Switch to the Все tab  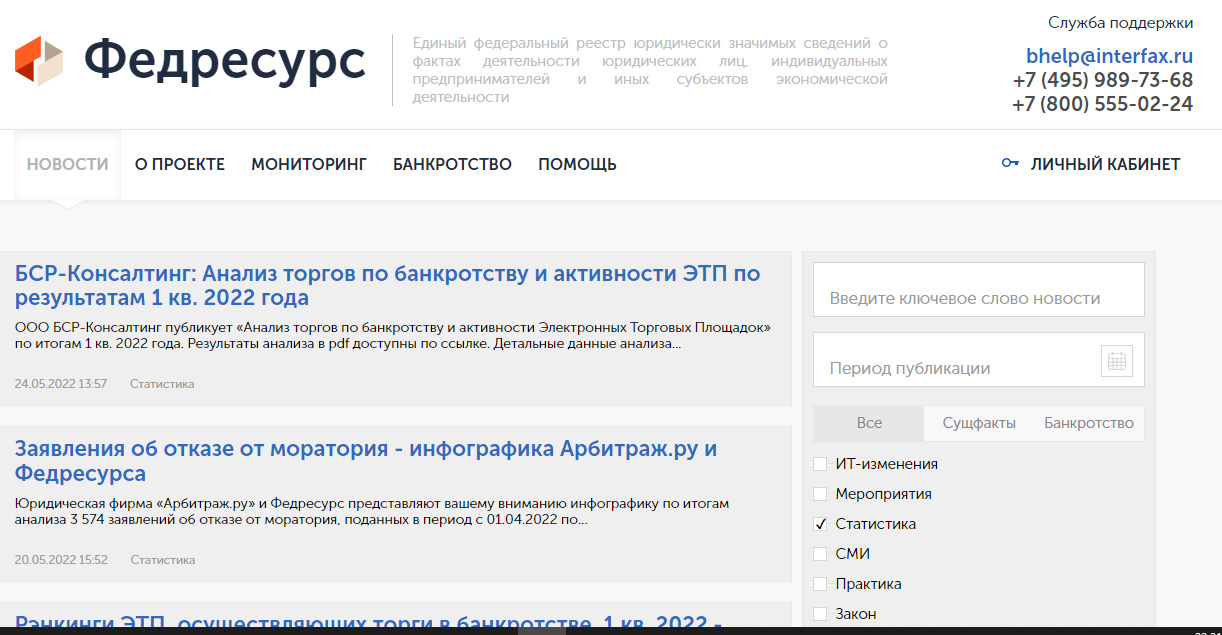tap(869, 423)
